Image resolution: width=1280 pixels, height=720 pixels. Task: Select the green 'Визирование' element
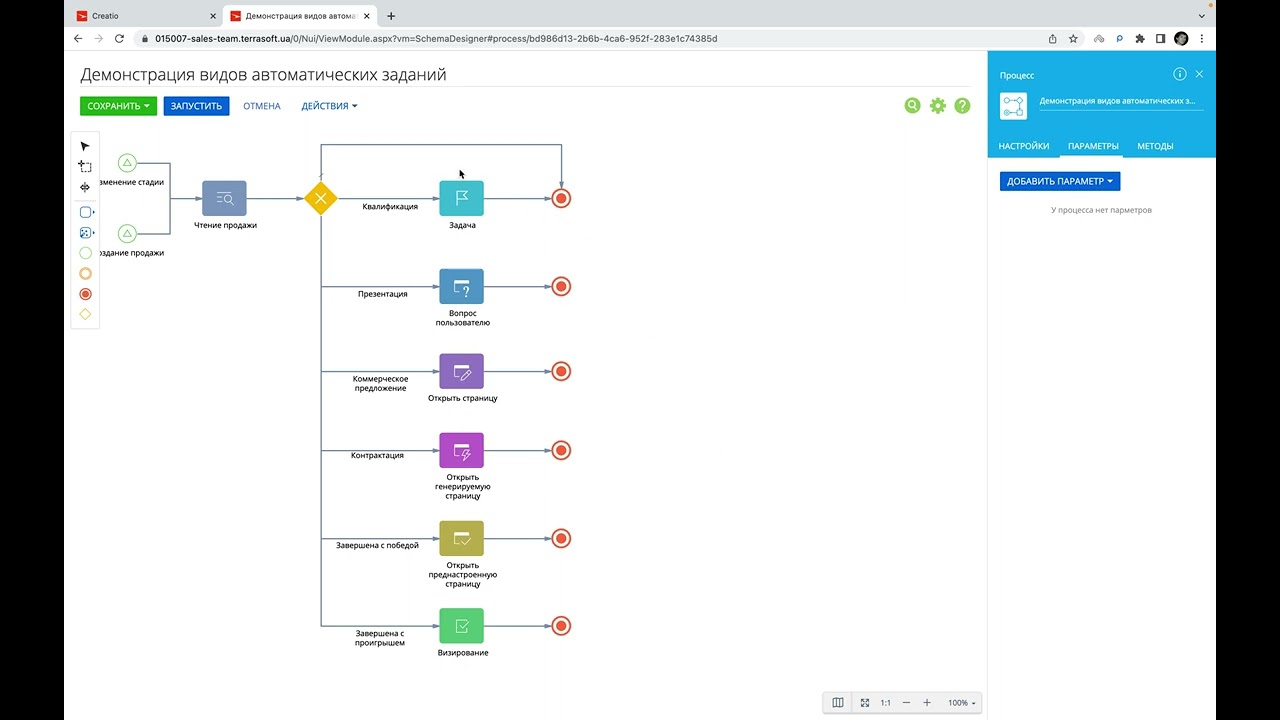(461, 626)
